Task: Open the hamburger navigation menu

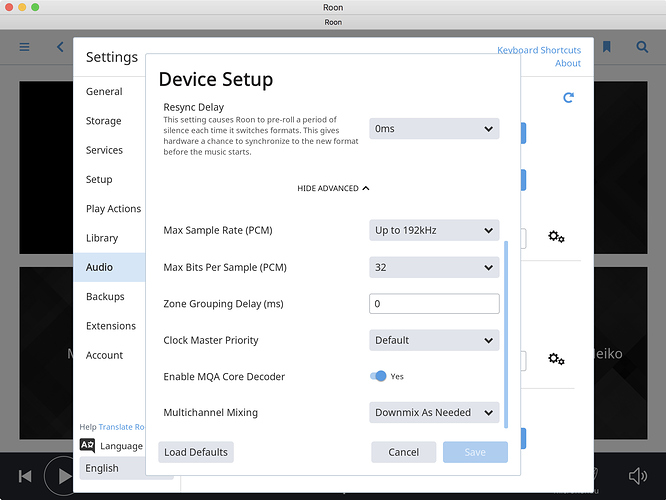Action: (x=25, y=47)
